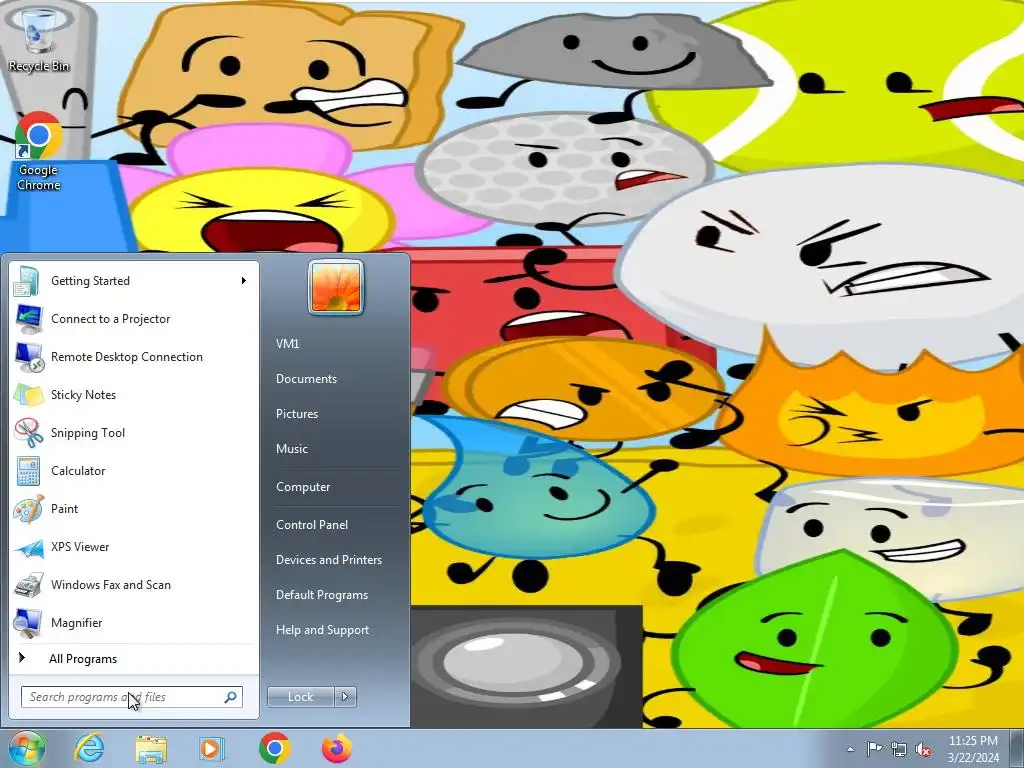Click the network tray icon
The height and width of the screenshot is (768, 1024).
tap(899, 749)
